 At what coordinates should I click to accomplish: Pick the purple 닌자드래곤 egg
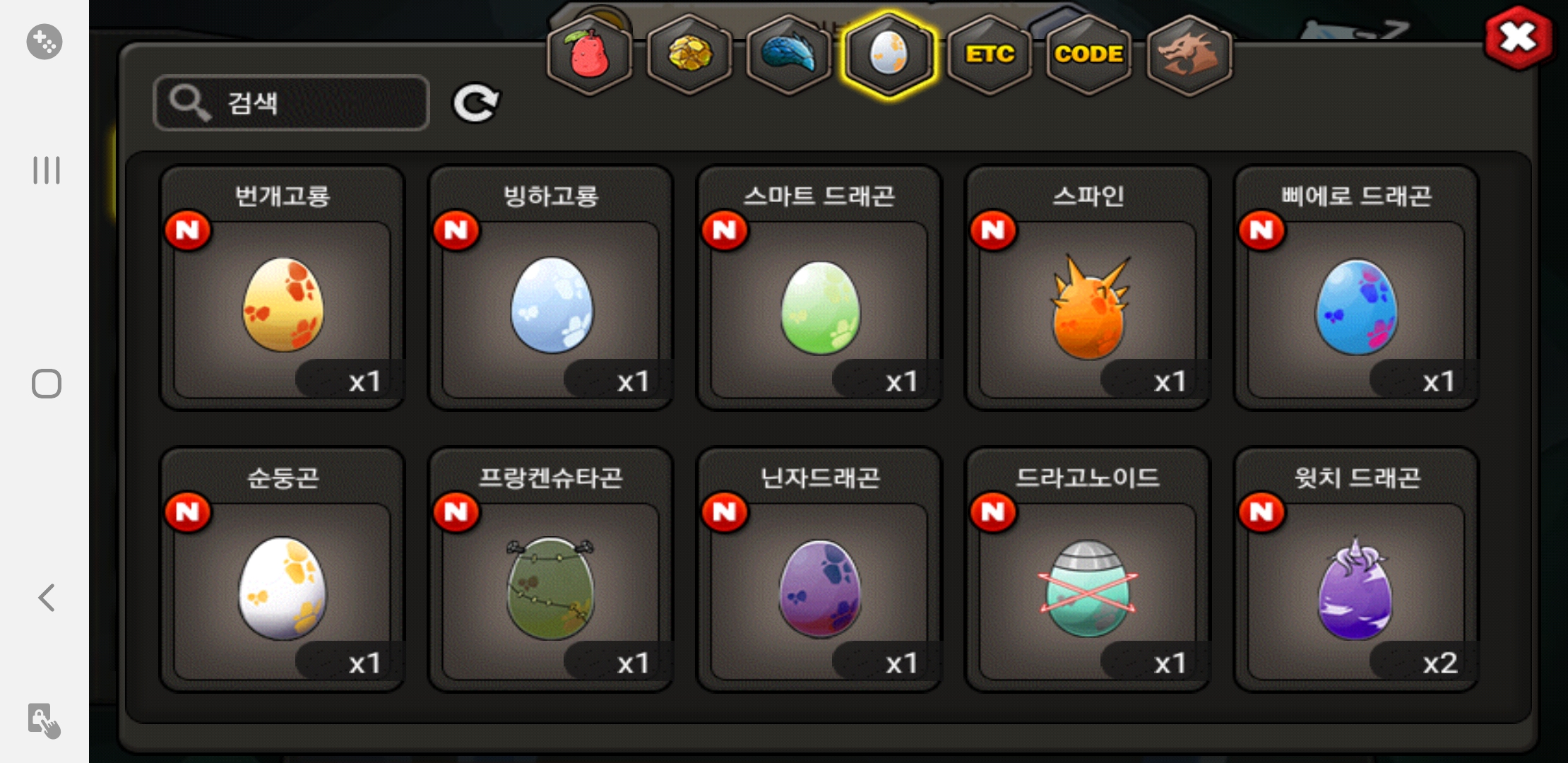click(x=819, y=569)
